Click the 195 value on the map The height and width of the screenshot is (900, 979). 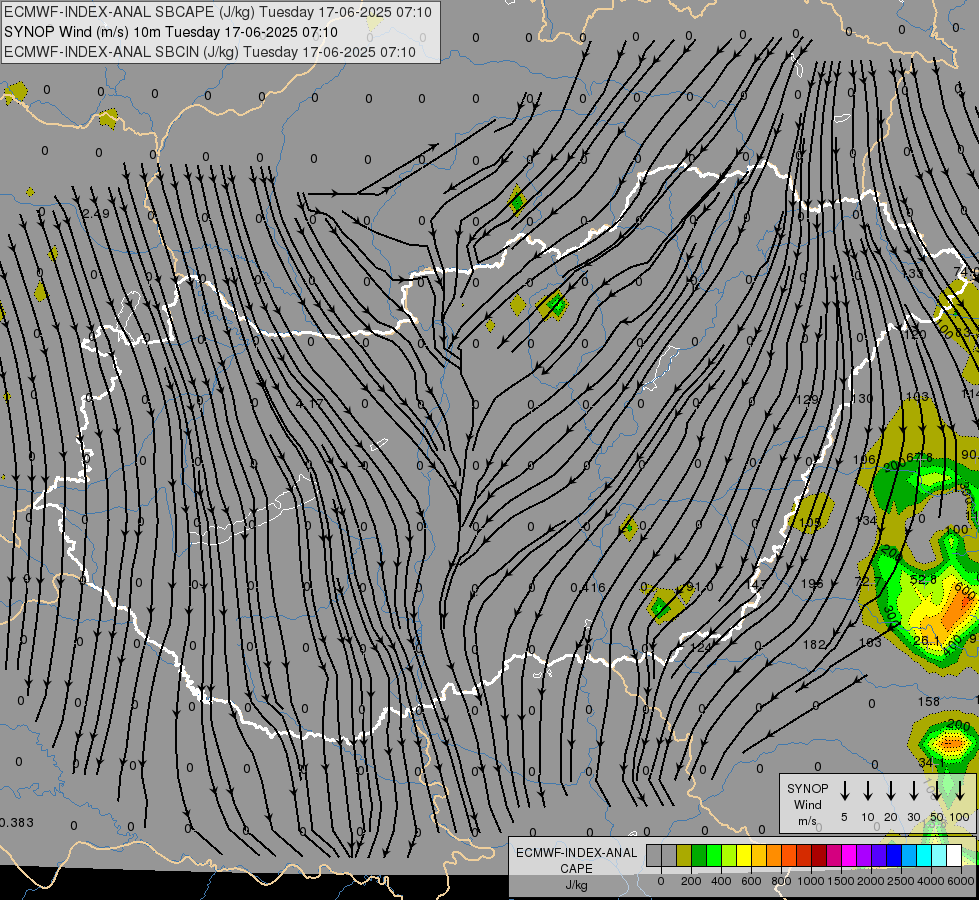(x=812, y=584)
